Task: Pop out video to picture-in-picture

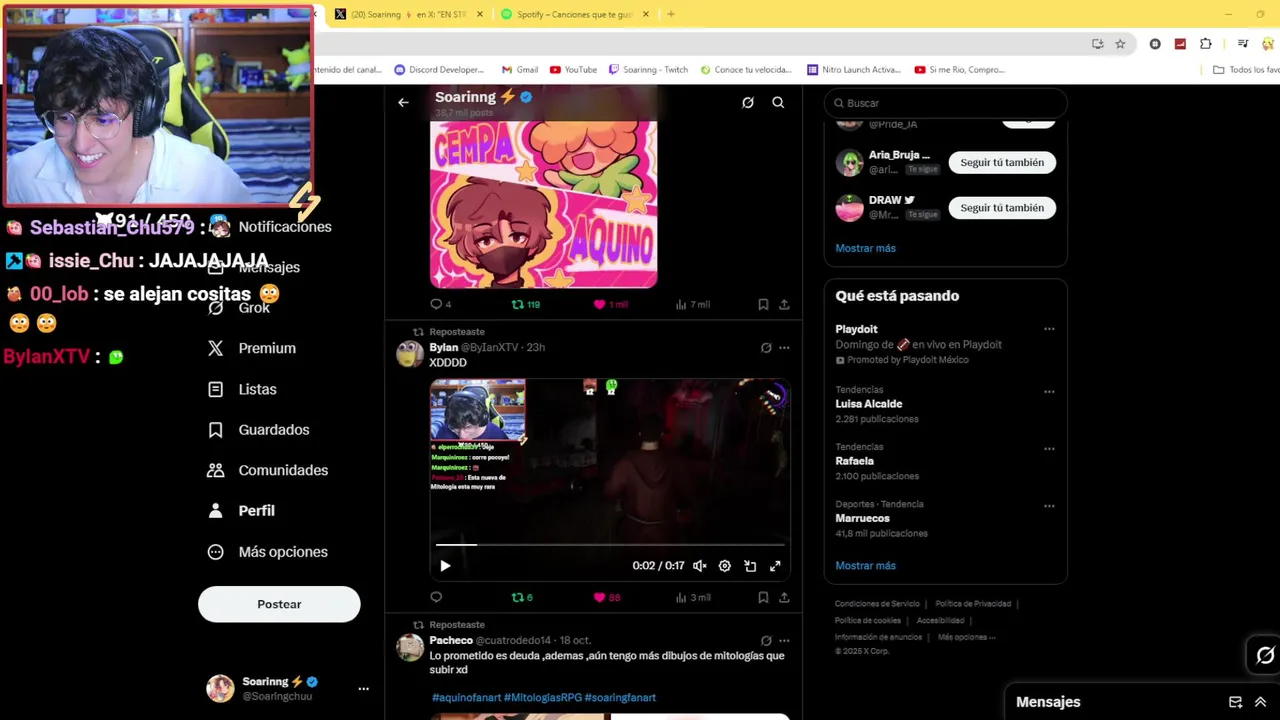Action: [x=750, y=566]
